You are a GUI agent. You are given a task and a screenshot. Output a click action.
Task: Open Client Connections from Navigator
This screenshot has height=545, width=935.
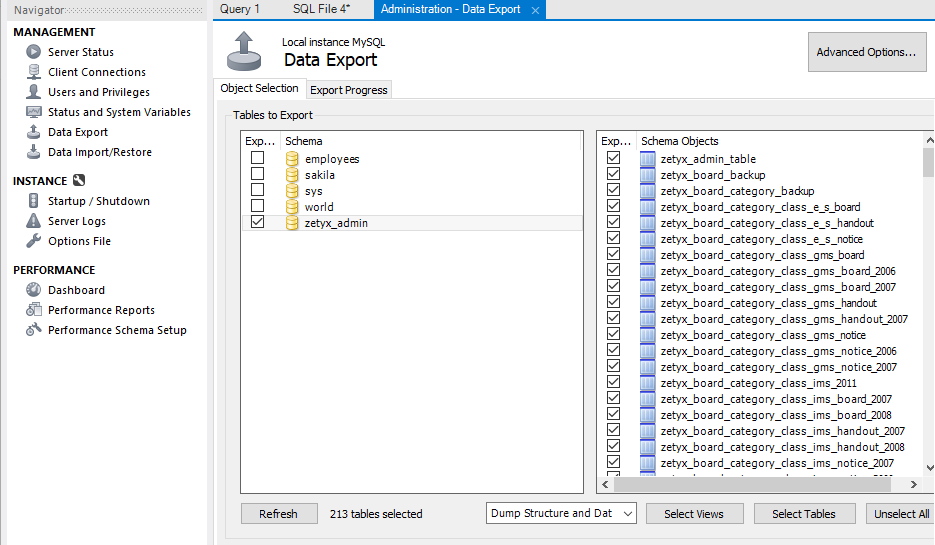click(97, 72)
